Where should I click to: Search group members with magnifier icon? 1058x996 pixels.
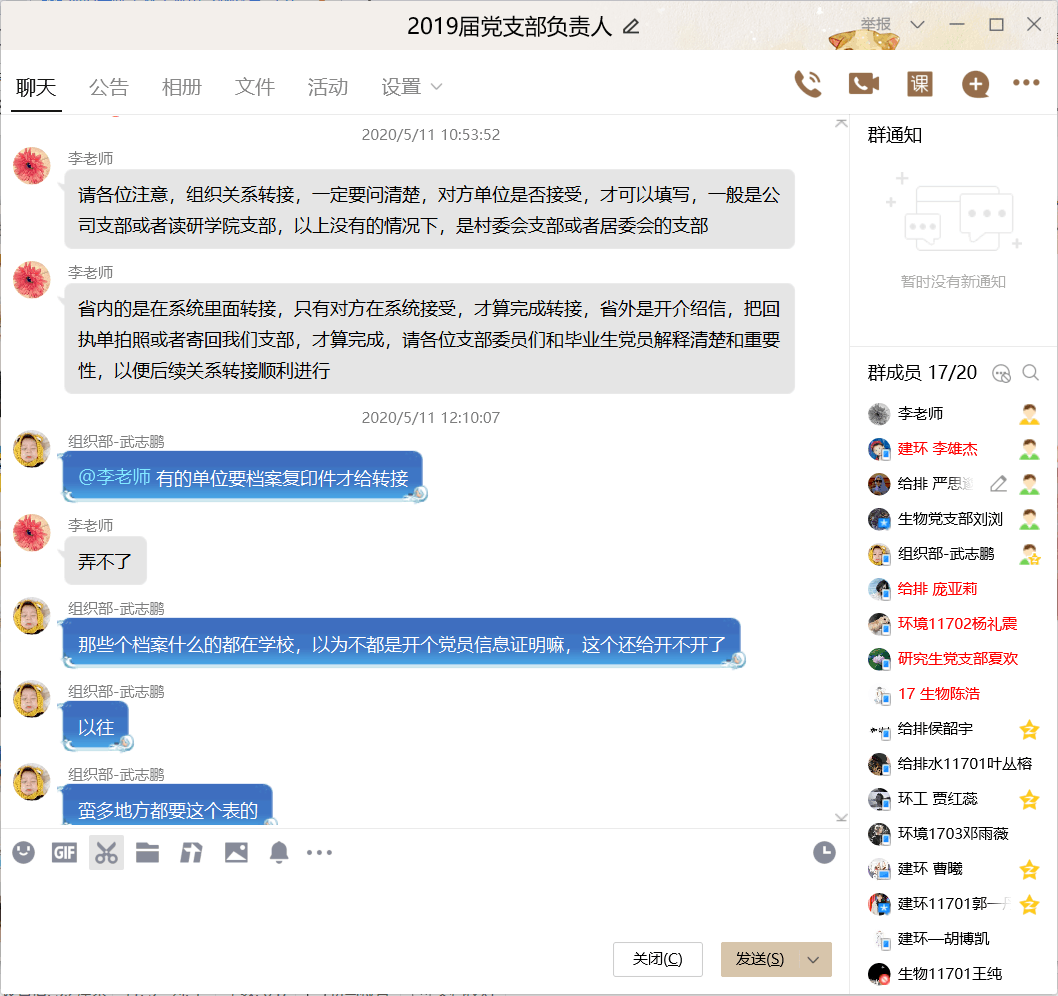1030,373
